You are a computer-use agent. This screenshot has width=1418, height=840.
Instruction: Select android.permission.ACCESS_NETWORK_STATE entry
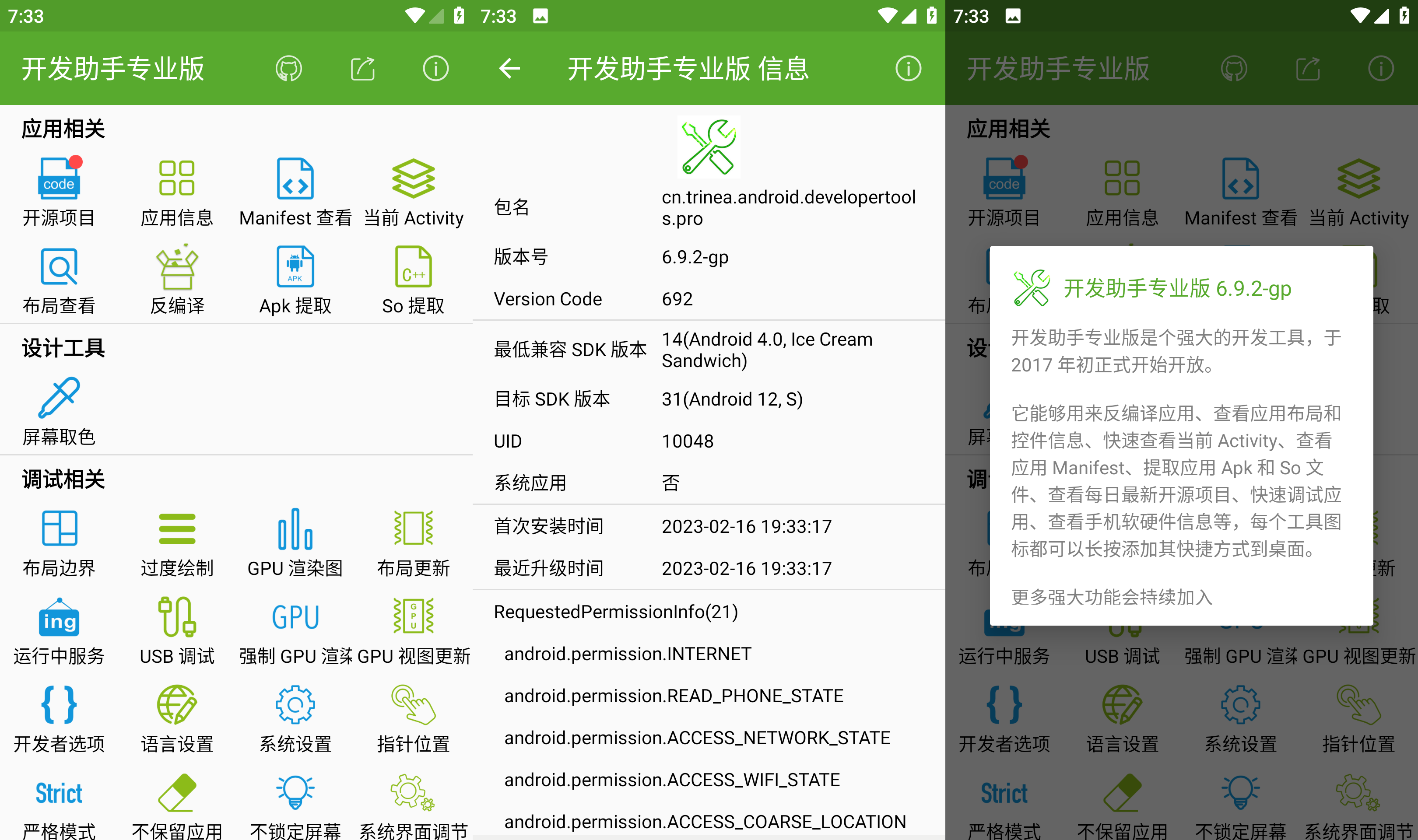click(x=697, y=738)
